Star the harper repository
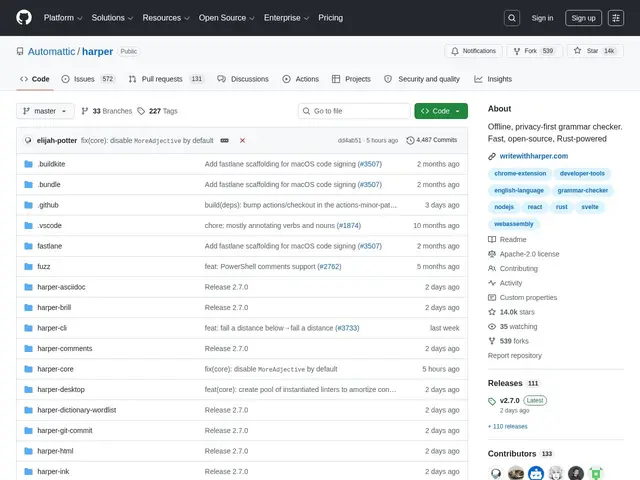 point(595,51)
